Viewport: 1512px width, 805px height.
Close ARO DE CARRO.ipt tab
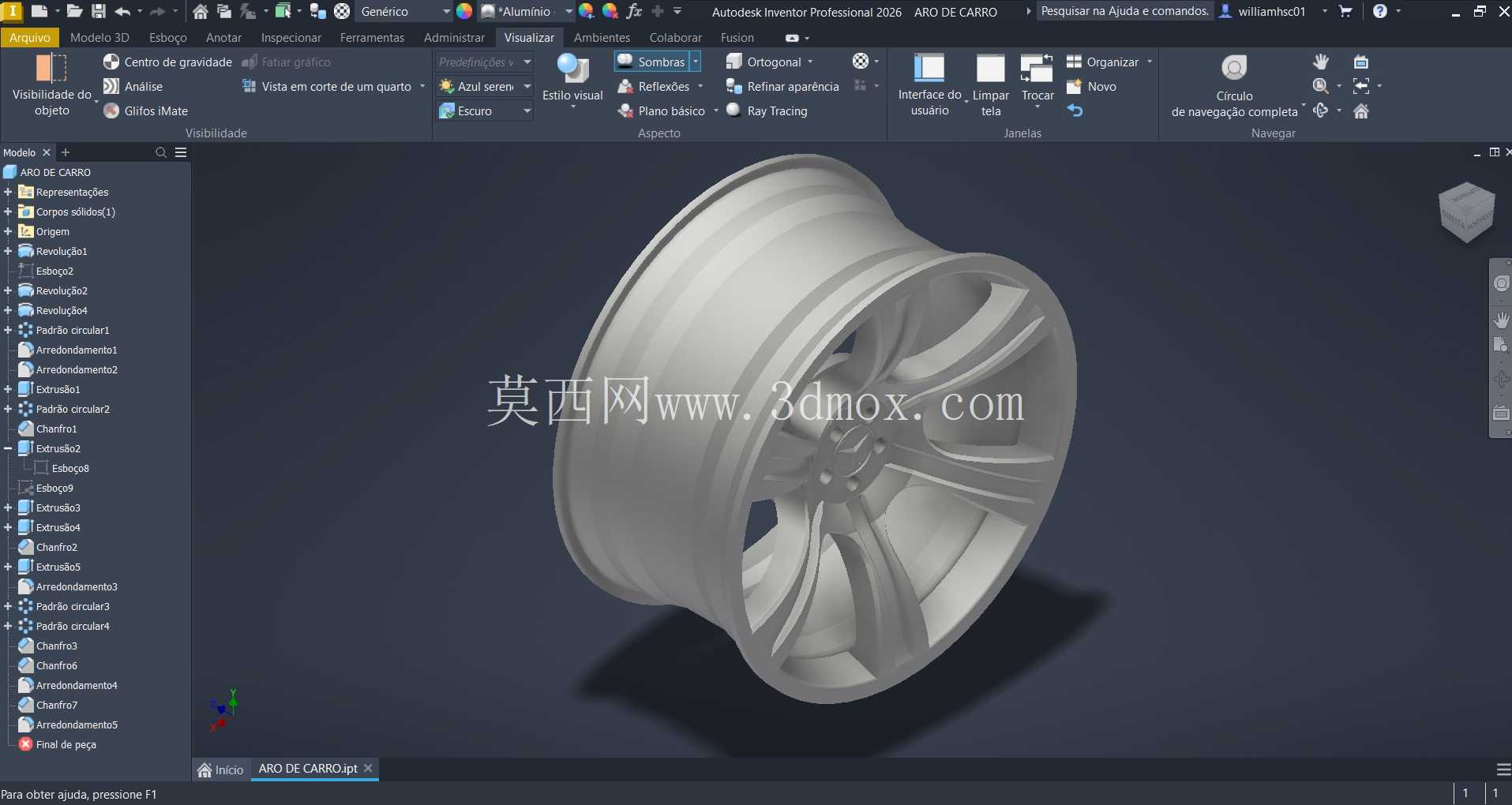click(368, 768)
